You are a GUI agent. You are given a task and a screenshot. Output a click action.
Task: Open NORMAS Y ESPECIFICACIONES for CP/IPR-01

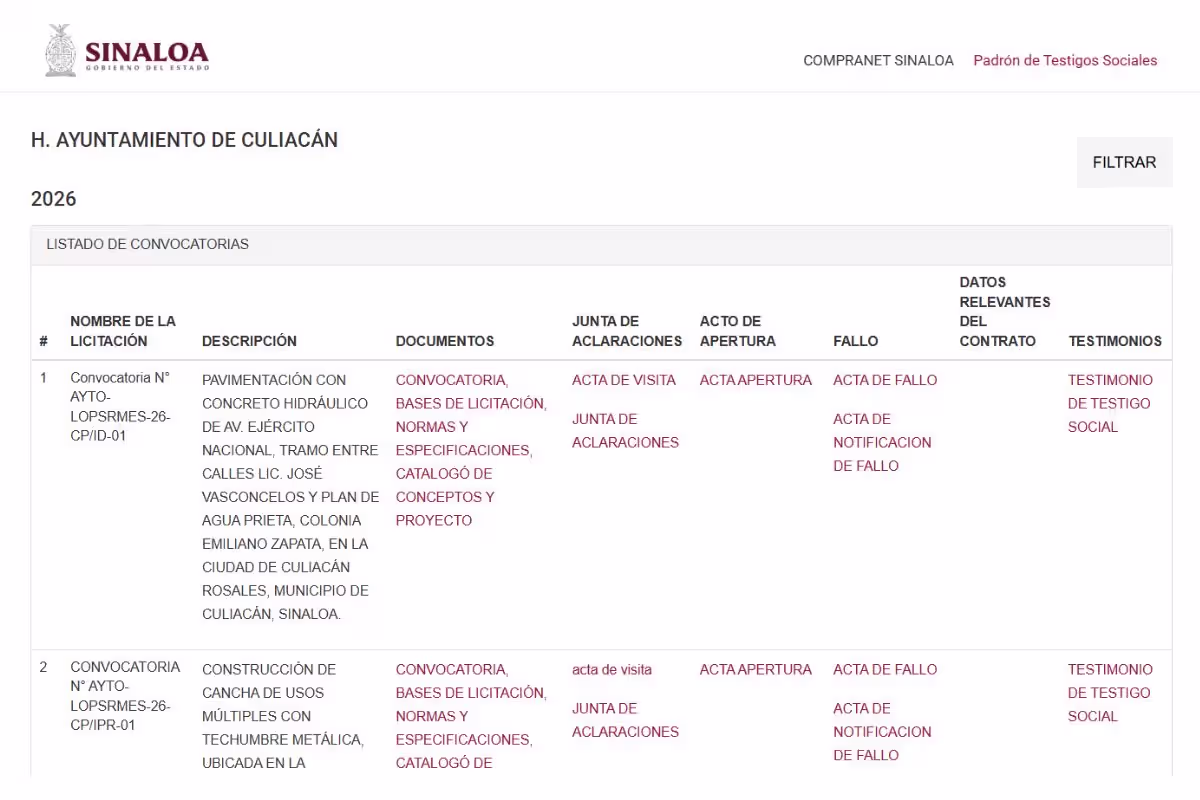pyautogui.click(x=464, y=727)
